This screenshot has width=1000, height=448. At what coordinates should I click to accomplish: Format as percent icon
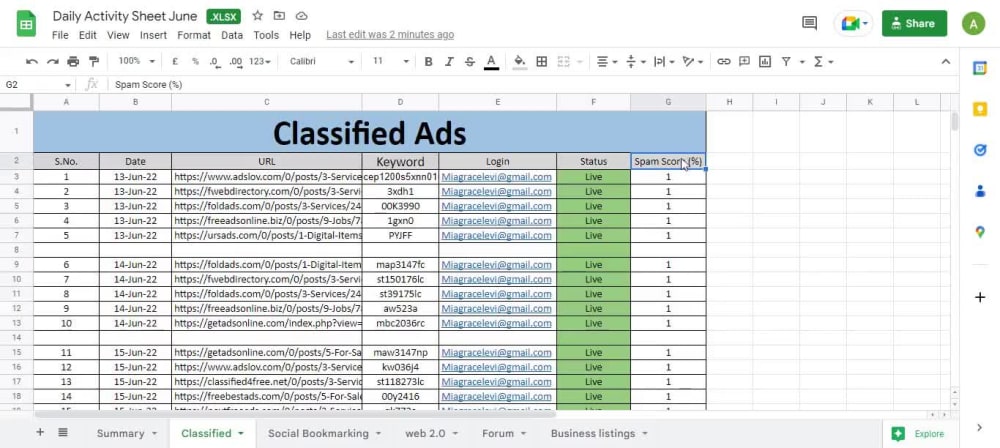pyautogui.click(x=195, y=62)
